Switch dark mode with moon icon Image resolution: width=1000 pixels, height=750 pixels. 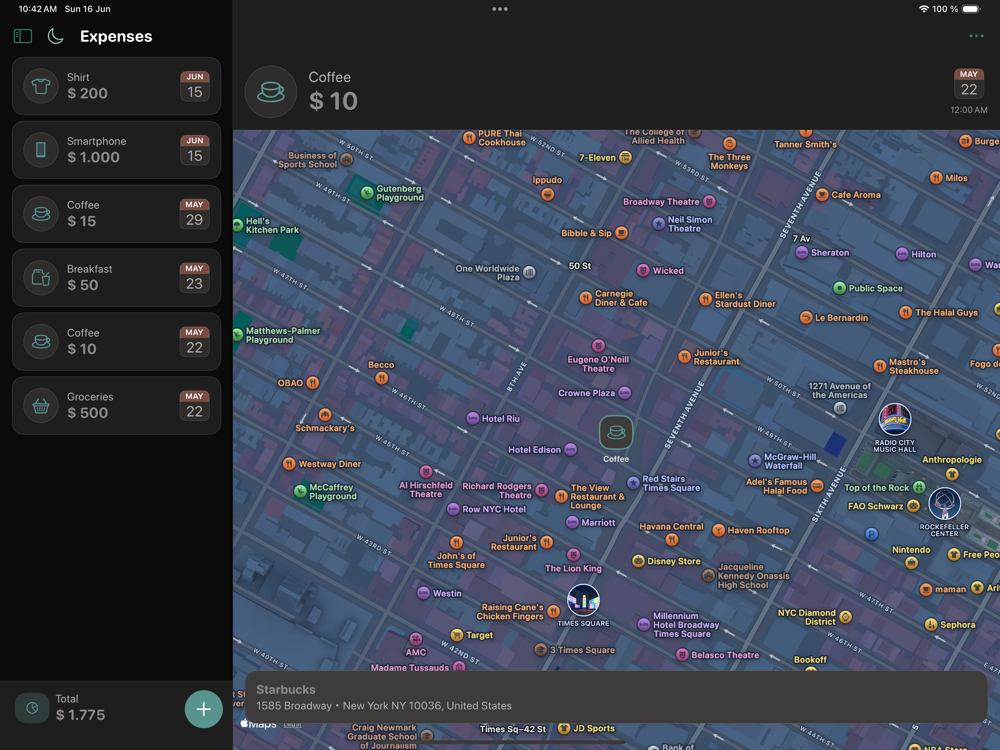[x=55, y=36]
